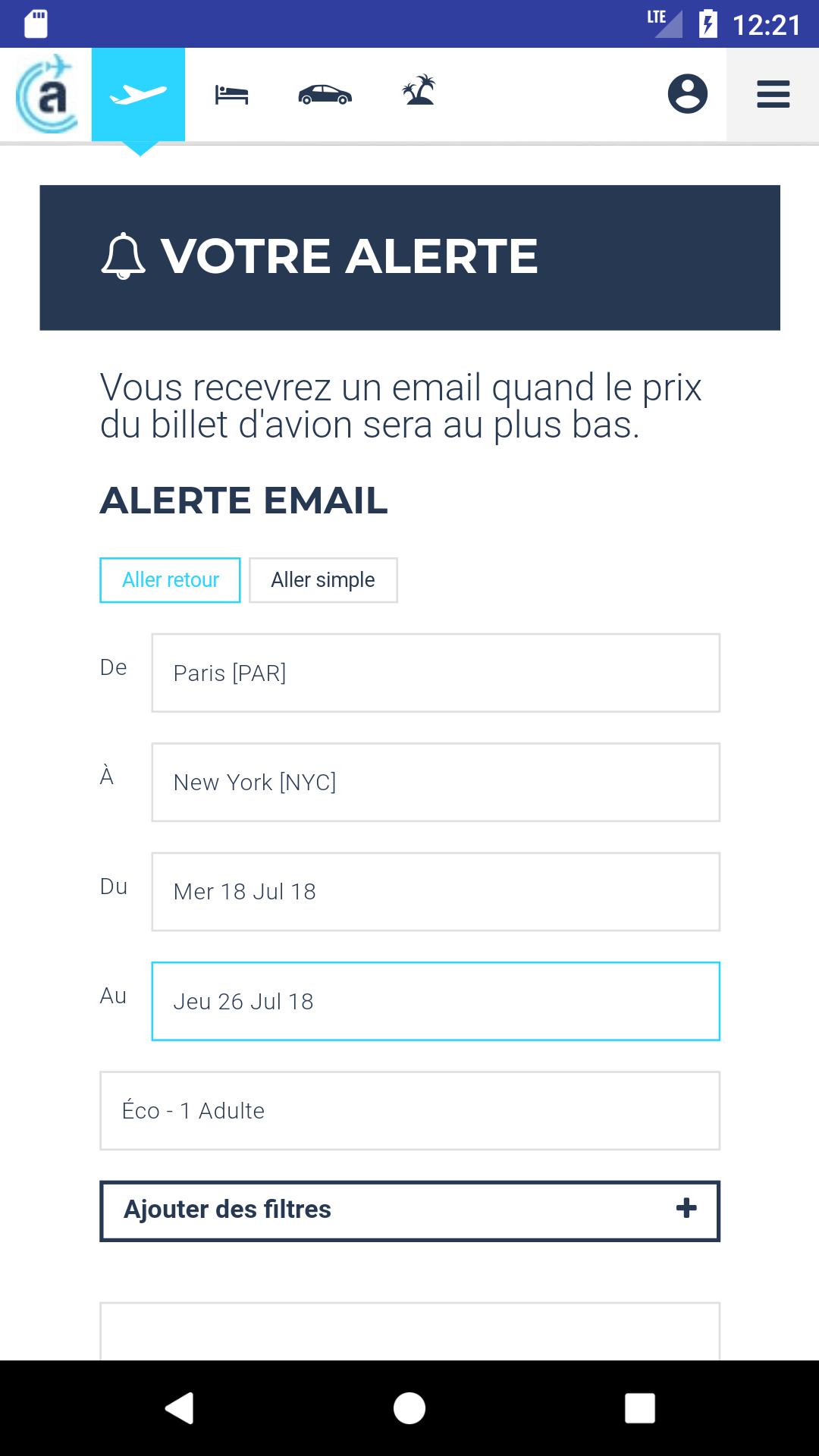Select the Aller retour trip option
This screenshot has width=819, height=1456.
pyautogui.click(x=170, y=580)
